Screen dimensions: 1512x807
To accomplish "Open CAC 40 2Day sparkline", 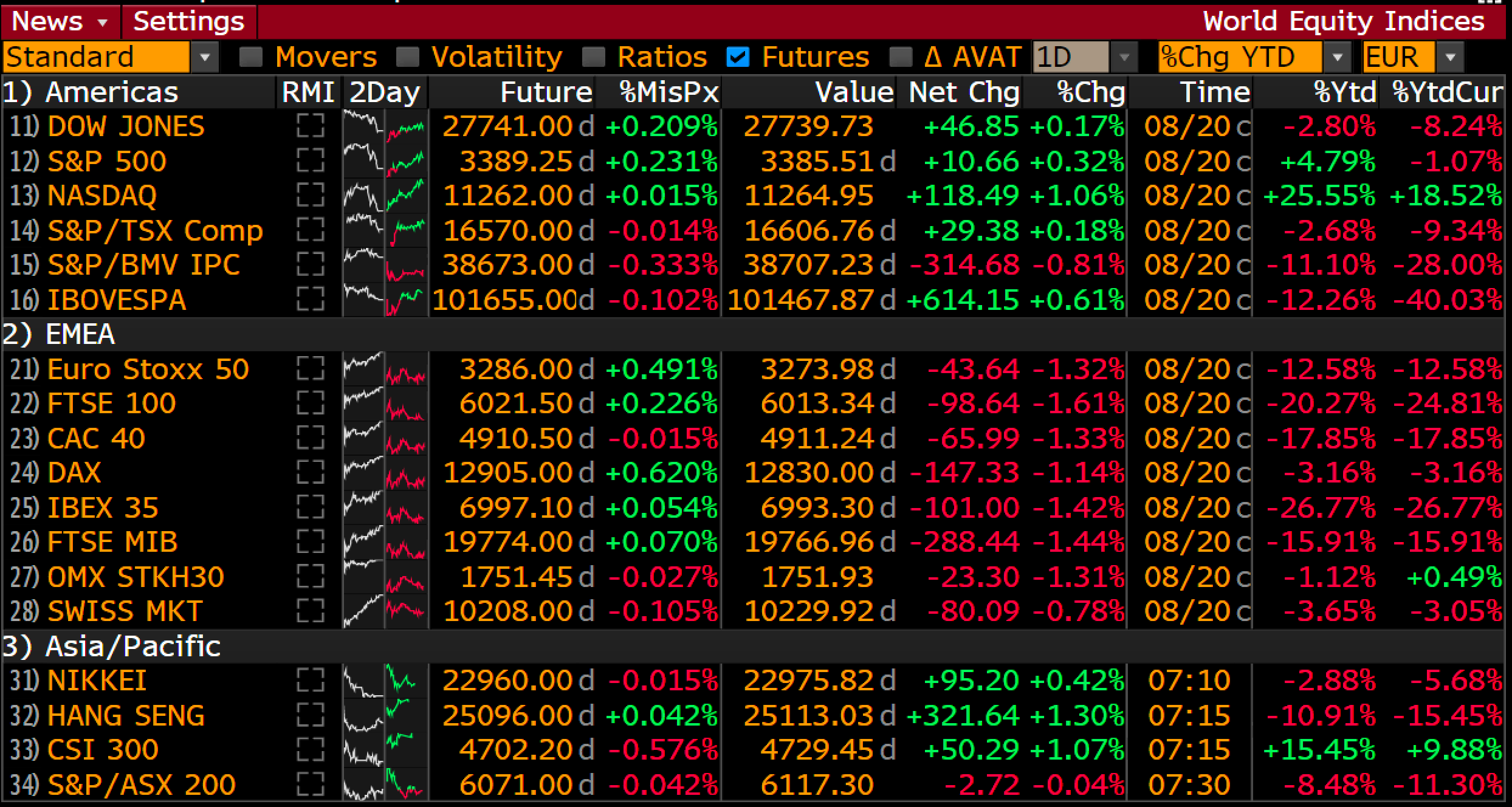I will click(x=385, y=438).
